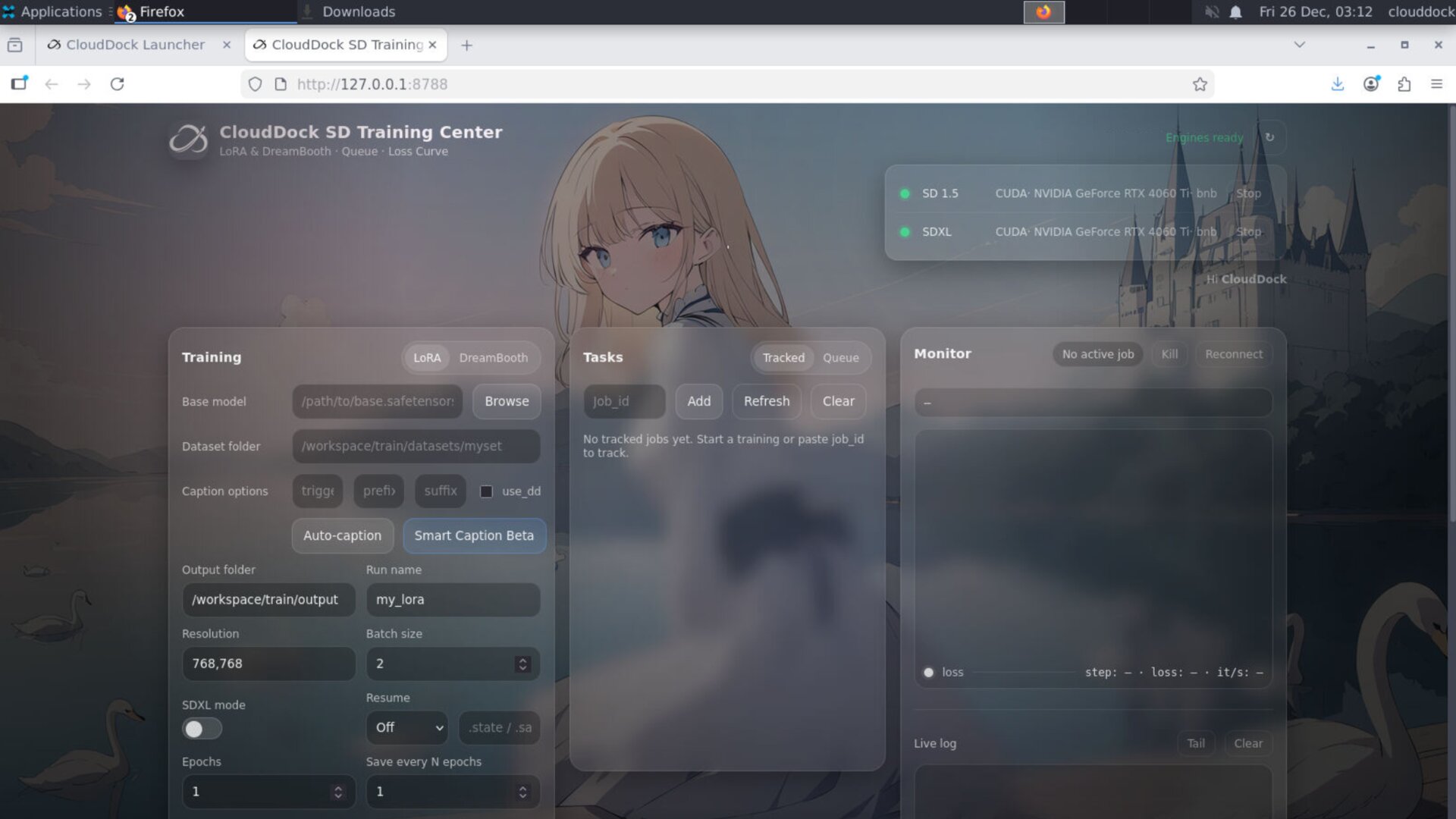1456x819 pixels.
Task: Toggle SDXL mode switch
Action: click(x=202, y=728)
